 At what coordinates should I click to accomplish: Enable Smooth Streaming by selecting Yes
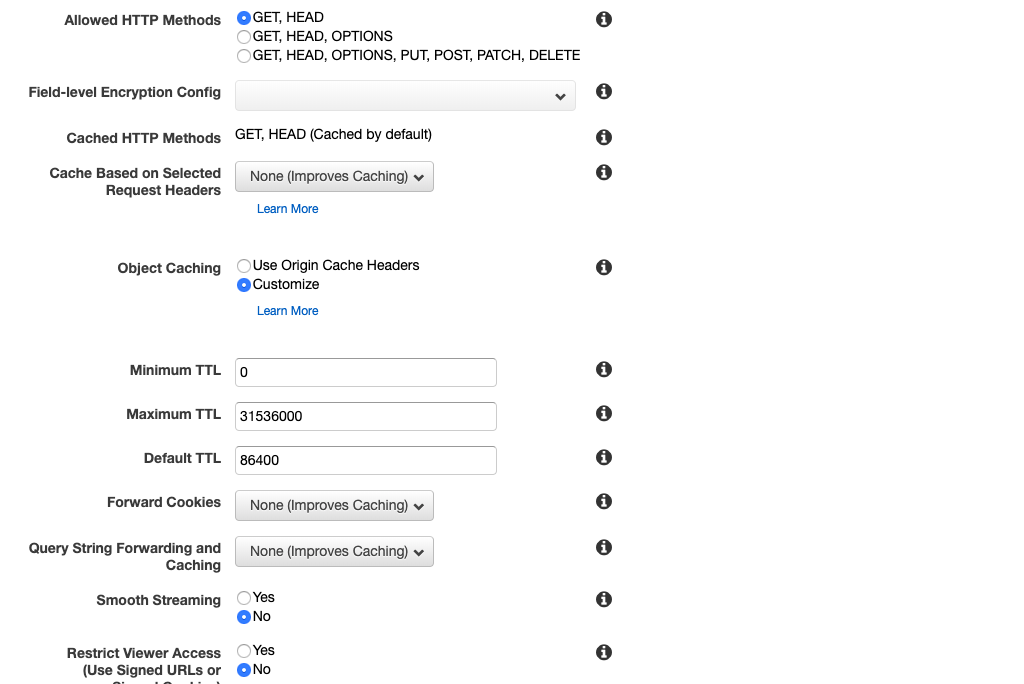pos(244,598)
